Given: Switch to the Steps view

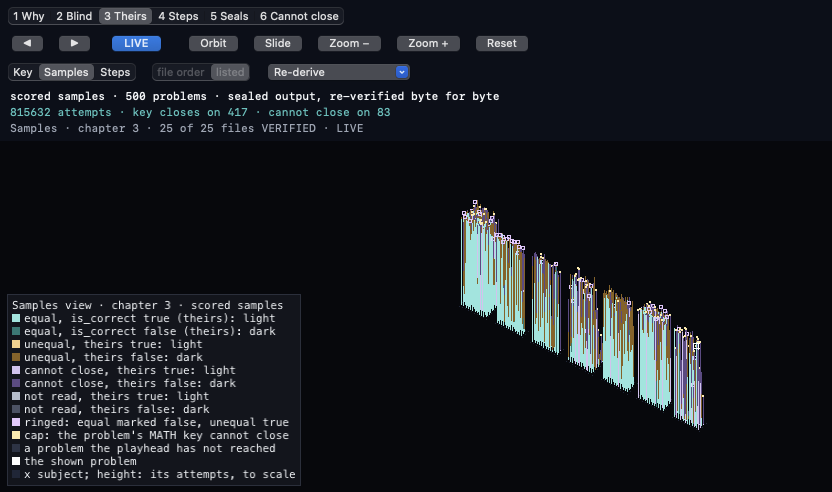Looking at the screenshot, I should pos(115,72).
